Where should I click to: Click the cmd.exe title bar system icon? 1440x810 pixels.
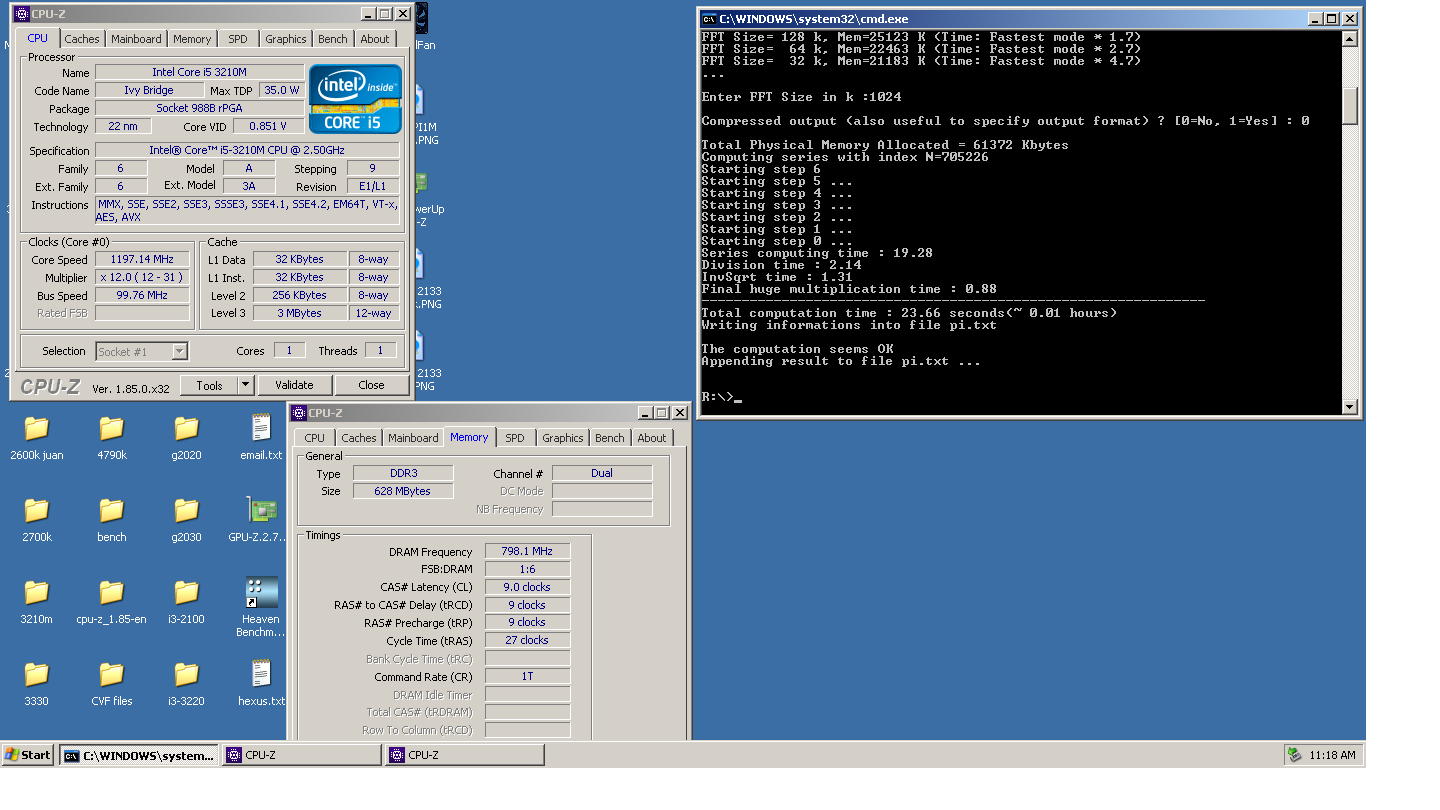[709, 18]
